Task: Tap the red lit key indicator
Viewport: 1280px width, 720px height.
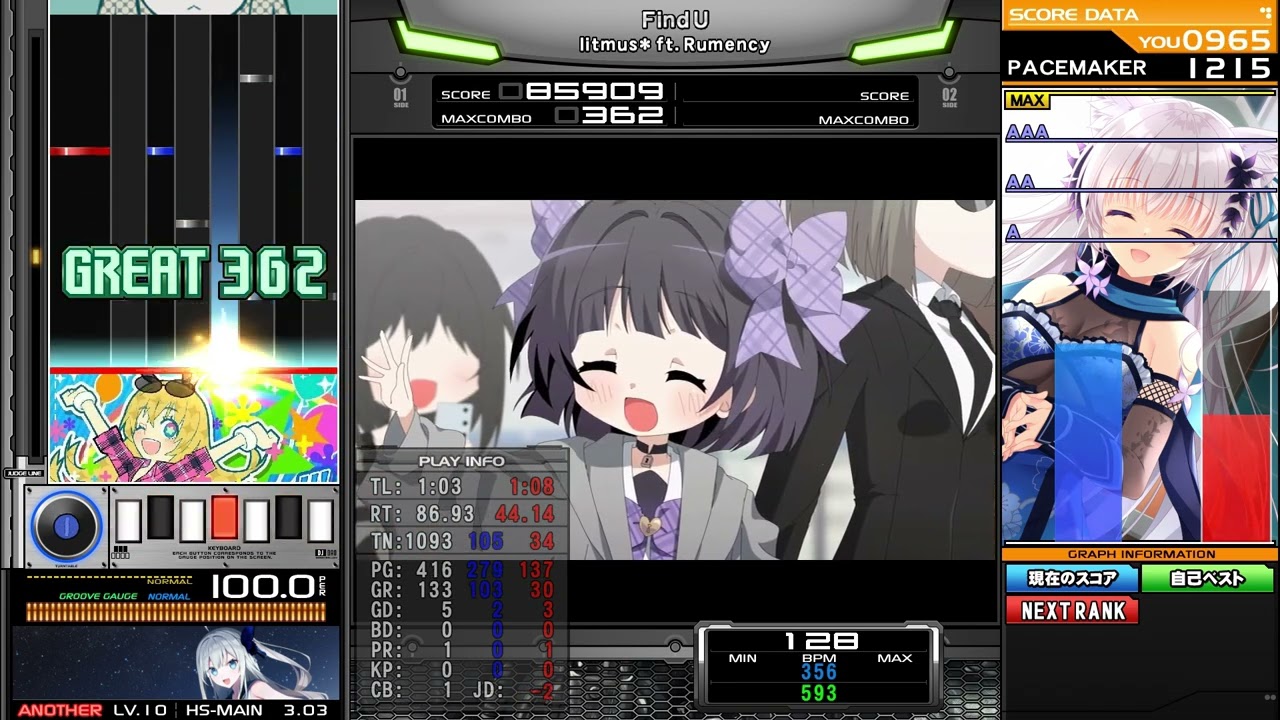Action: [224, 519]
